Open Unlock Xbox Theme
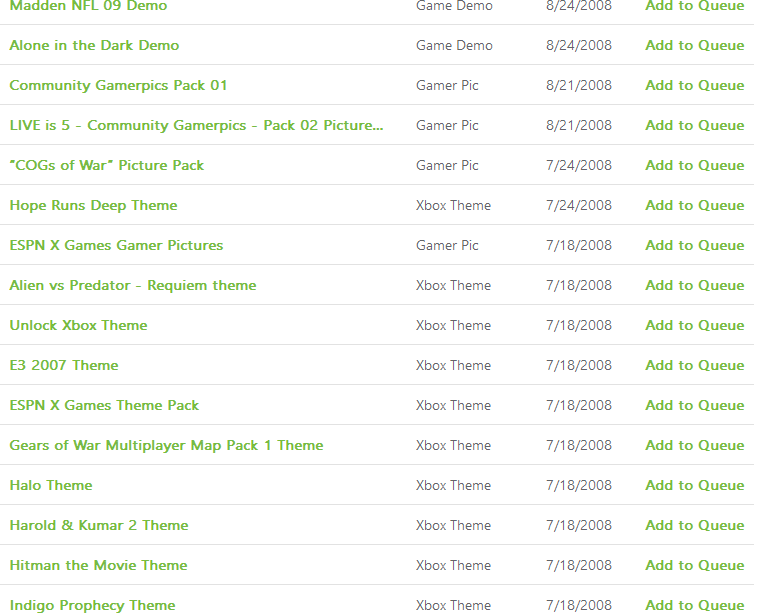The width and height of the screenshot is (766, 615). click(78, 326)
